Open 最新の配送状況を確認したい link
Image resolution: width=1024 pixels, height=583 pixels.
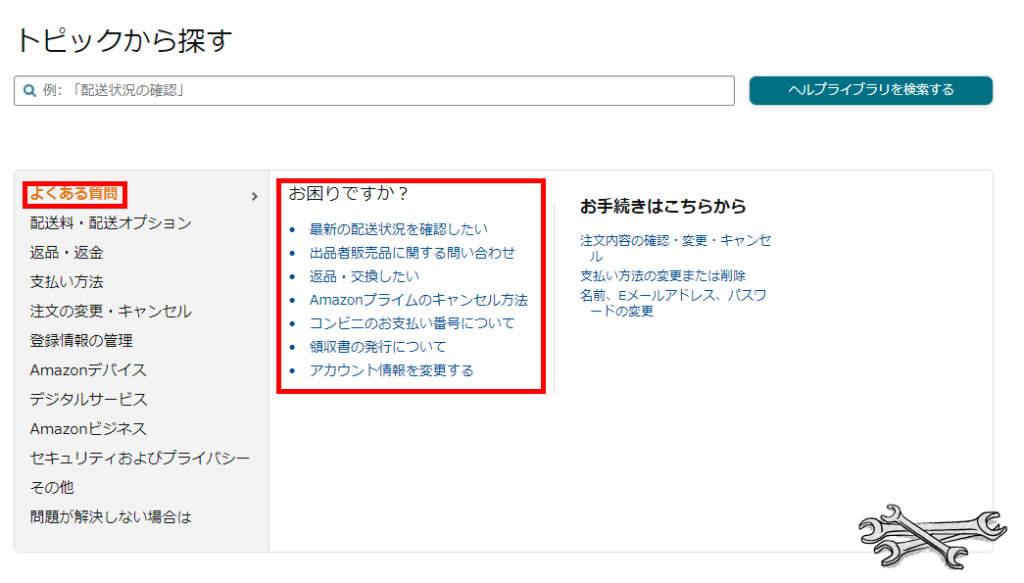tap(398, 229)
